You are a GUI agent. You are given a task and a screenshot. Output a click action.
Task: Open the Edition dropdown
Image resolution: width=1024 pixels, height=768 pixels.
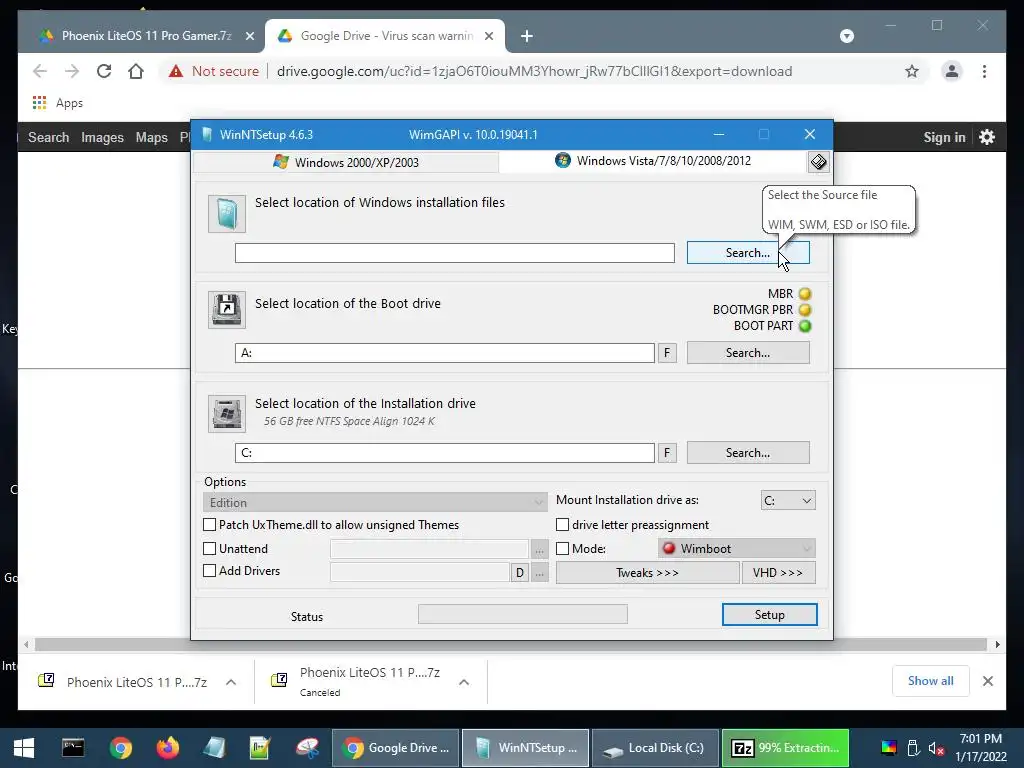tap(375, 502)
